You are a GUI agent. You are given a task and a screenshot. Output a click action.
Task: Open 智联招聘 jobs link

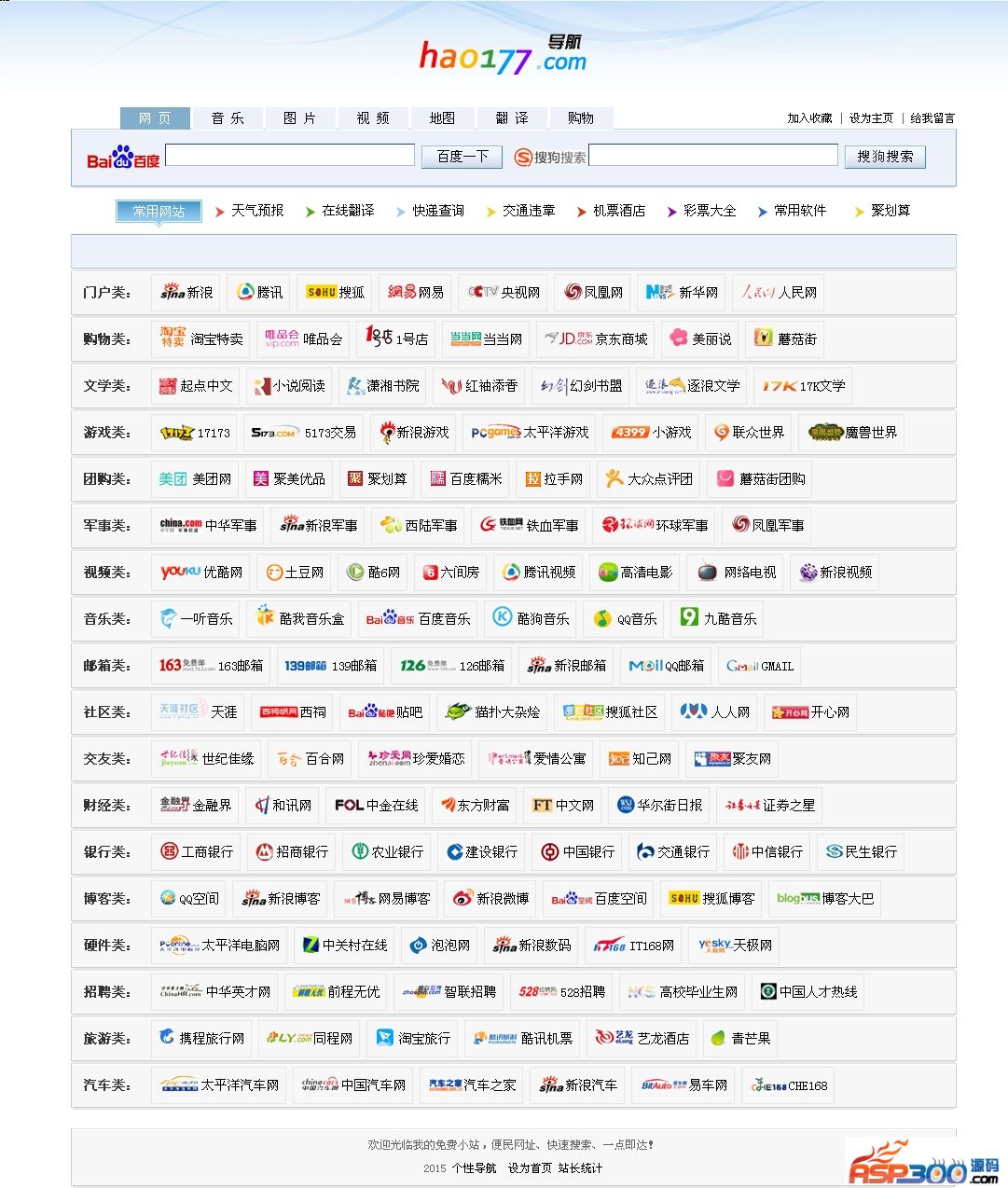(449, 991)
